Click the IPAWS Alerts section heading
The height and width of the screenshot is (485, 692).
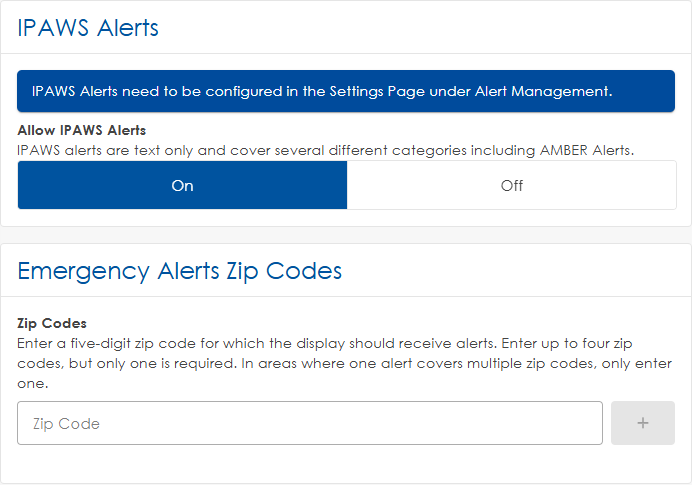[88, 27]
